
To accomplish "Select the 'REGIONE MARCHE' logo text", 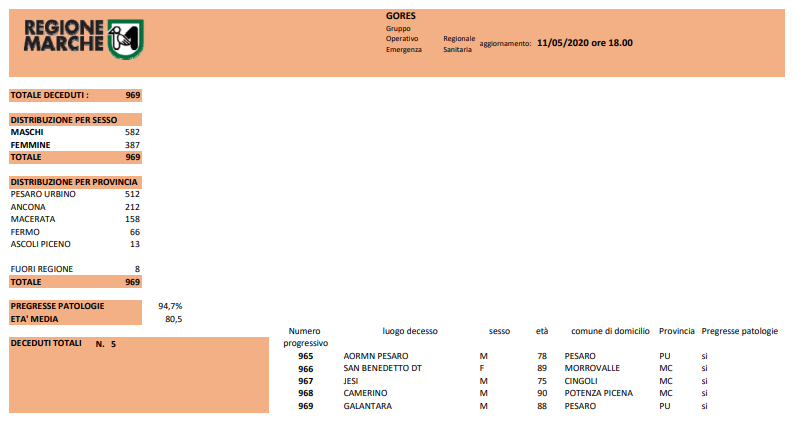I will [x=64, y=35].
